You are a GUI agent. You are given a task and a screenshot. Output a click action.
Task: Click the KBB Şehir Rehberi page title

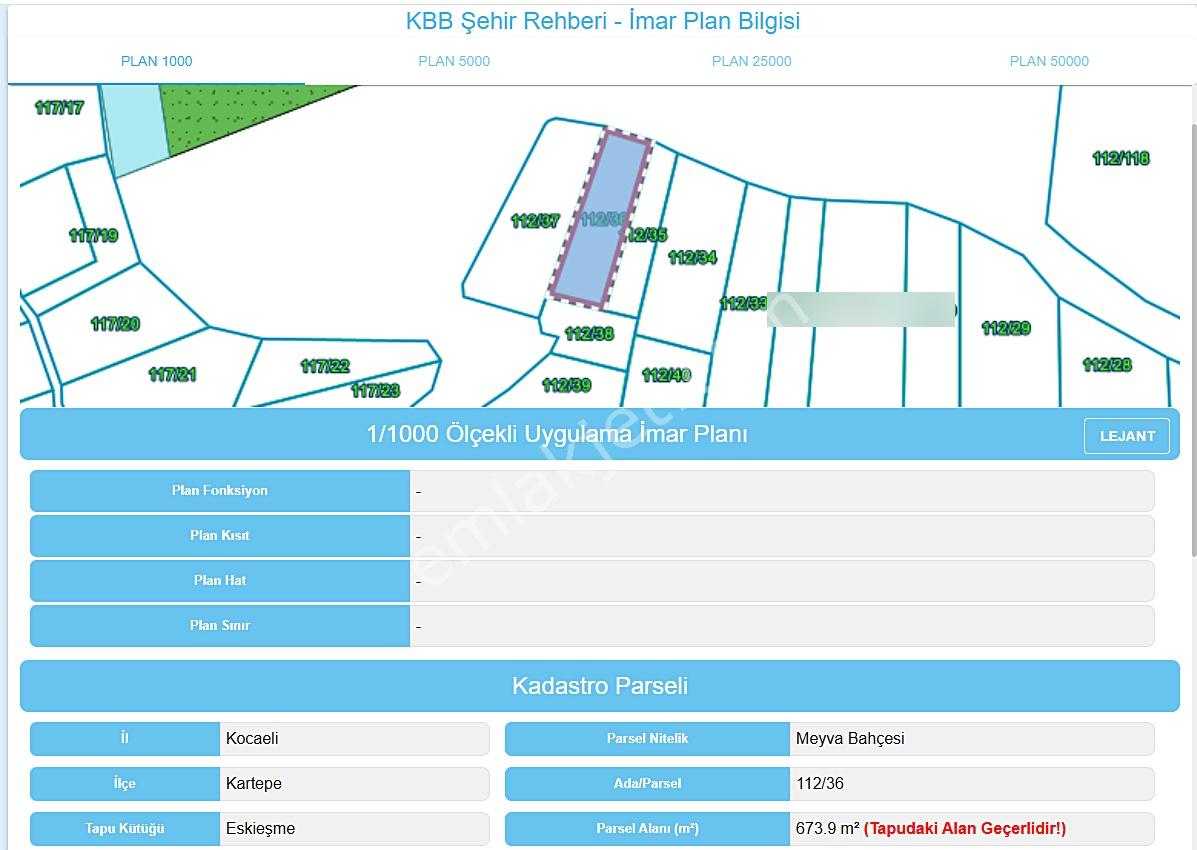603,21
